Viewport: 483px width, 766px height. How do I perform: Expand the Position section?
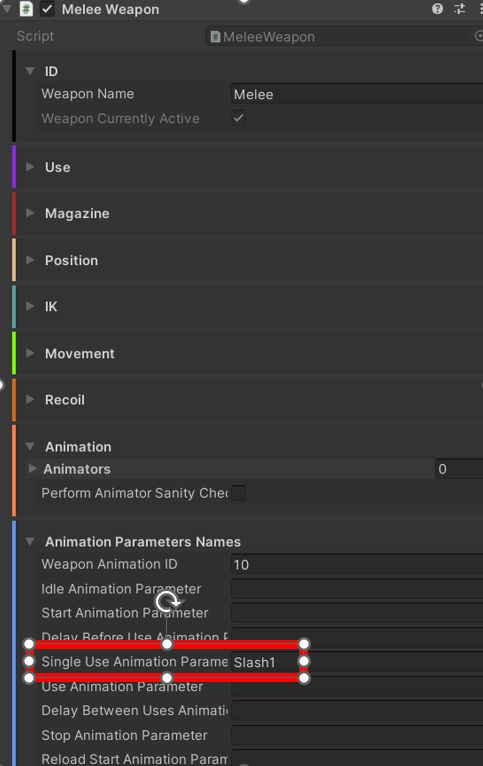(x=30, y=260)
